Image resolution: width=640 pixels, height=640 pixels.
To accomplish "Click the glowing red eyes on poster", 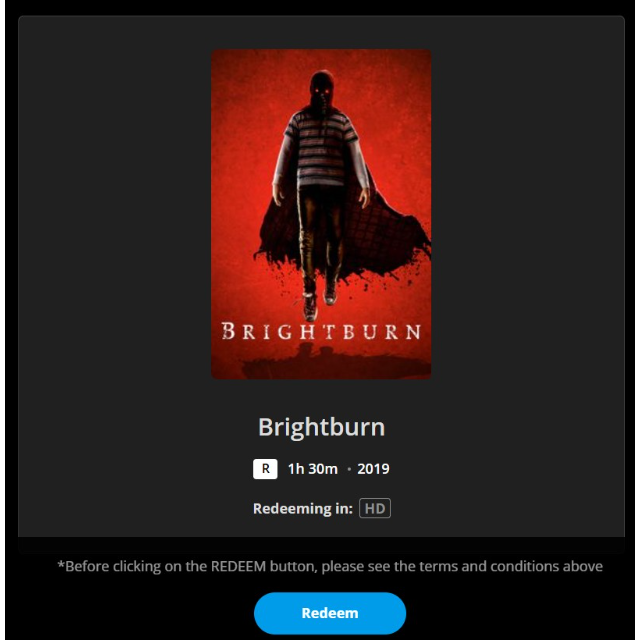I will point(321,90).
